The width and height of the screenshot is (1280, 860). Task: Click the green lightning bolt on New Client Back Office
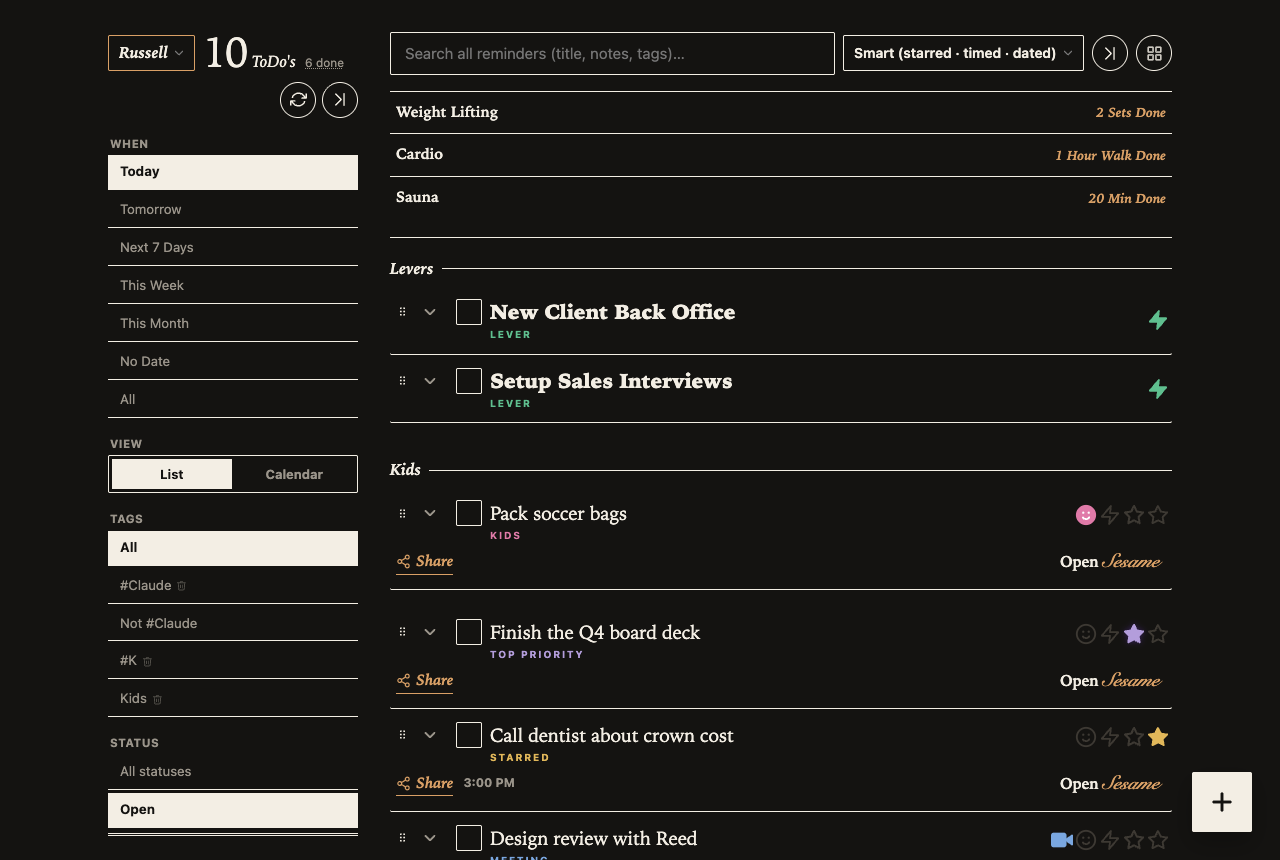coord(1158,320)
